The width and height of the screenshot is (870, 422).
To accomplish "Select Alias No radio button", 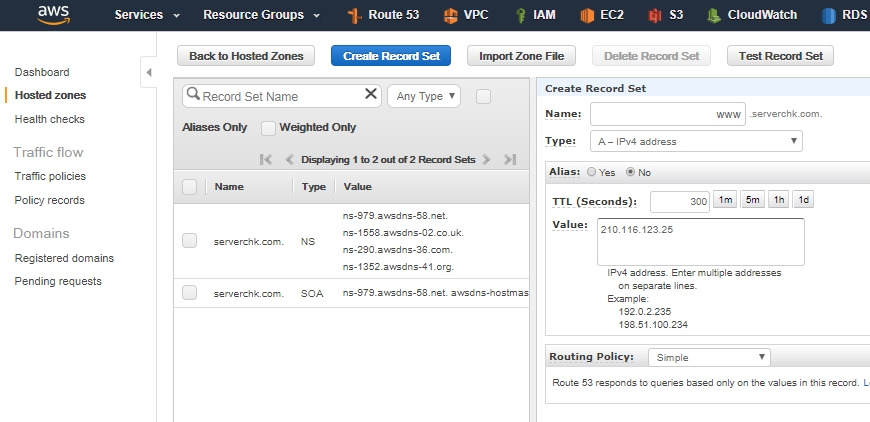I will pos(630,172).
